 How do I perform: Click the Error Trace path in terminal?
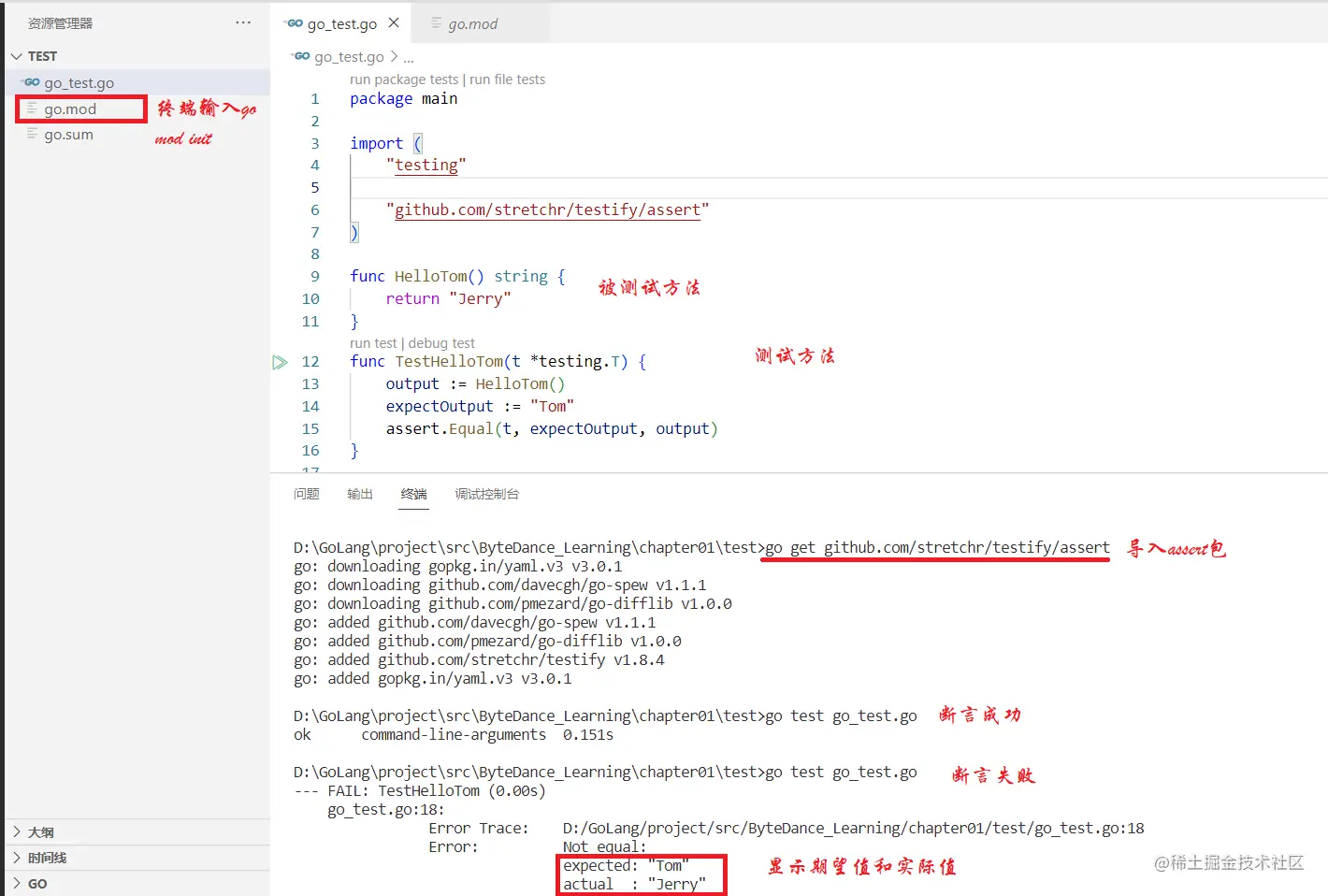[853, 829]
